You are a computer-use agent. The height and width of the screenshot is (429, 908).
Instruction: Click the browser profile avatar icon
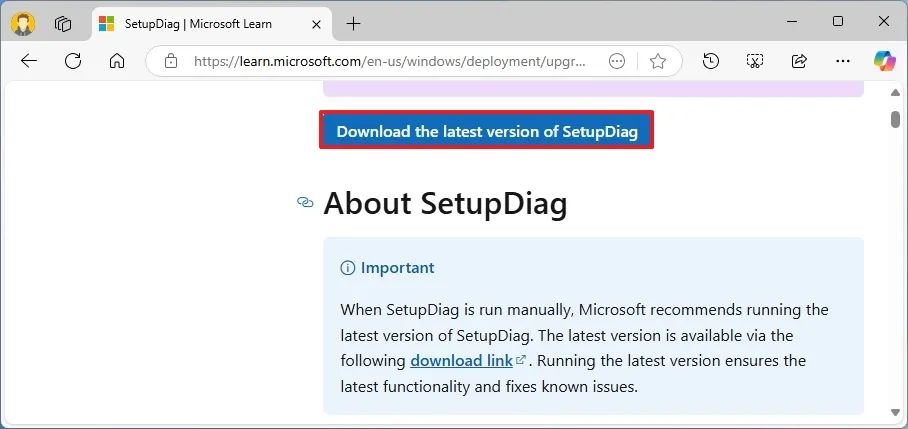(x=23, y=23)
